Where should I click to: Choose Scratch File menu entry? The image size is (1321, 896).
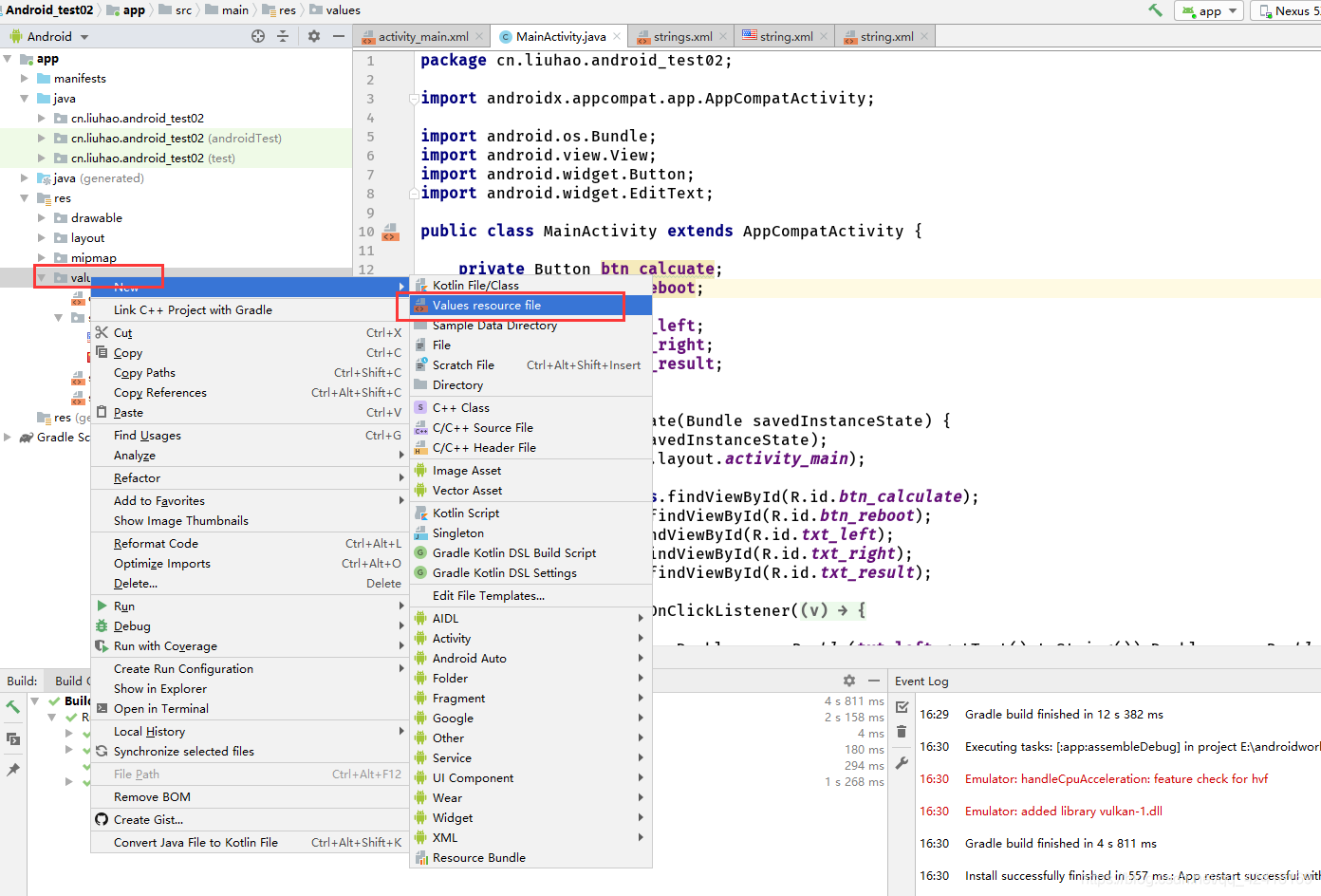pyautogui.click(x=530, y=364)
